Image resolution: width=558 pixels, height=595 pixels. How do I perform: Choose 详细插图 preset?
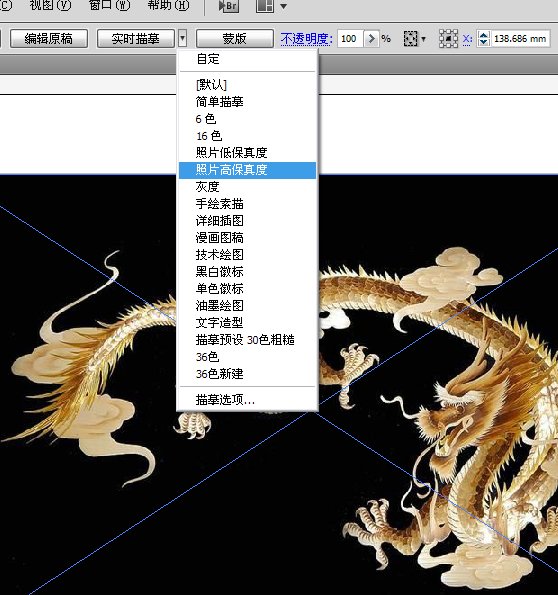[x=247, y=221]
